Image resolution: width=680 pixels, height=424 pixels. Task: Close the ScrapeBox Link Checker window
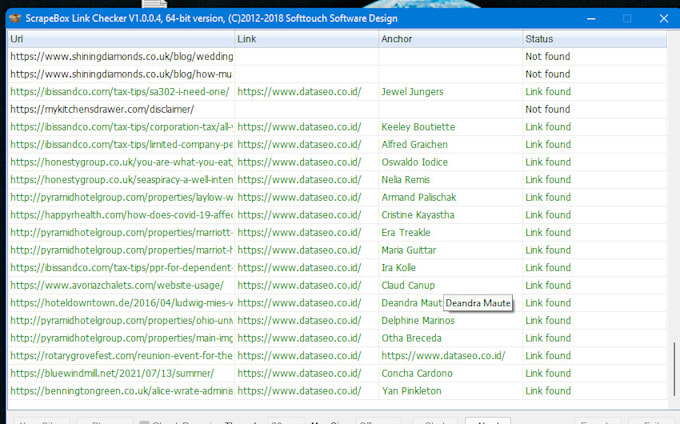pos(664,19)
